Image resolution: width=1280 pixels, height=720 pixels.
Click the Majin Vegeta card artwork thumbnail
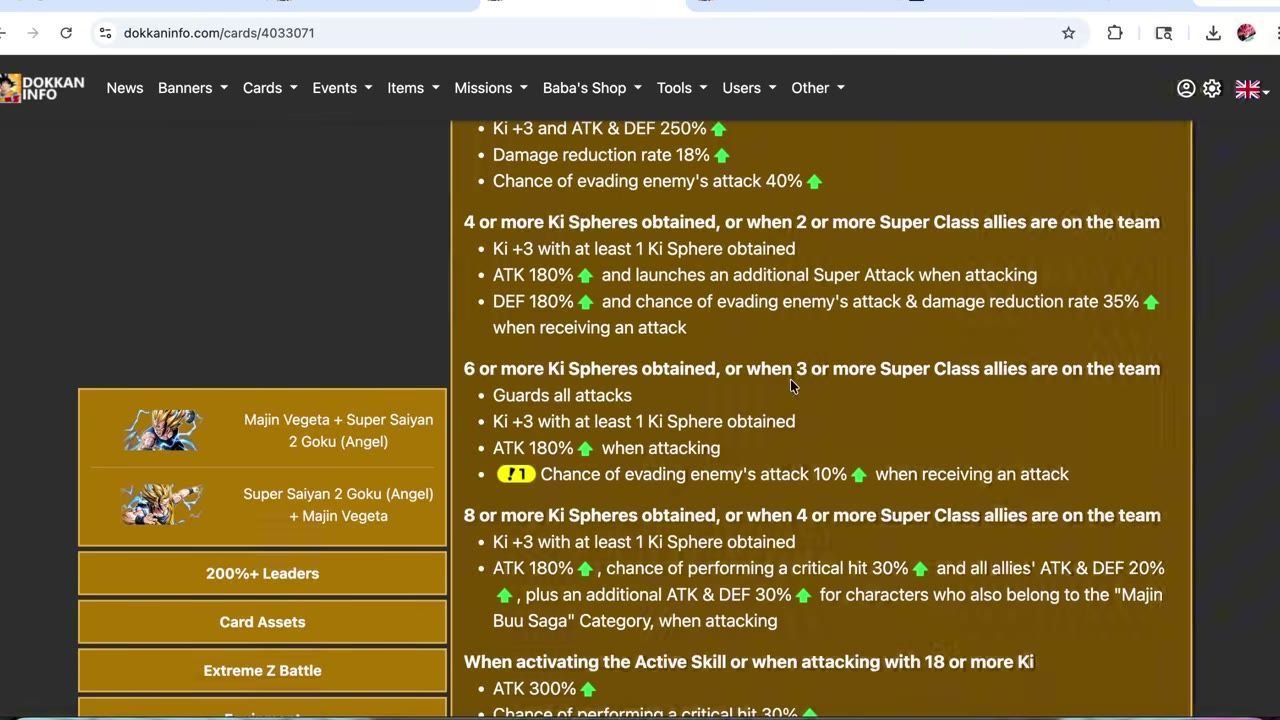(162, 430)
